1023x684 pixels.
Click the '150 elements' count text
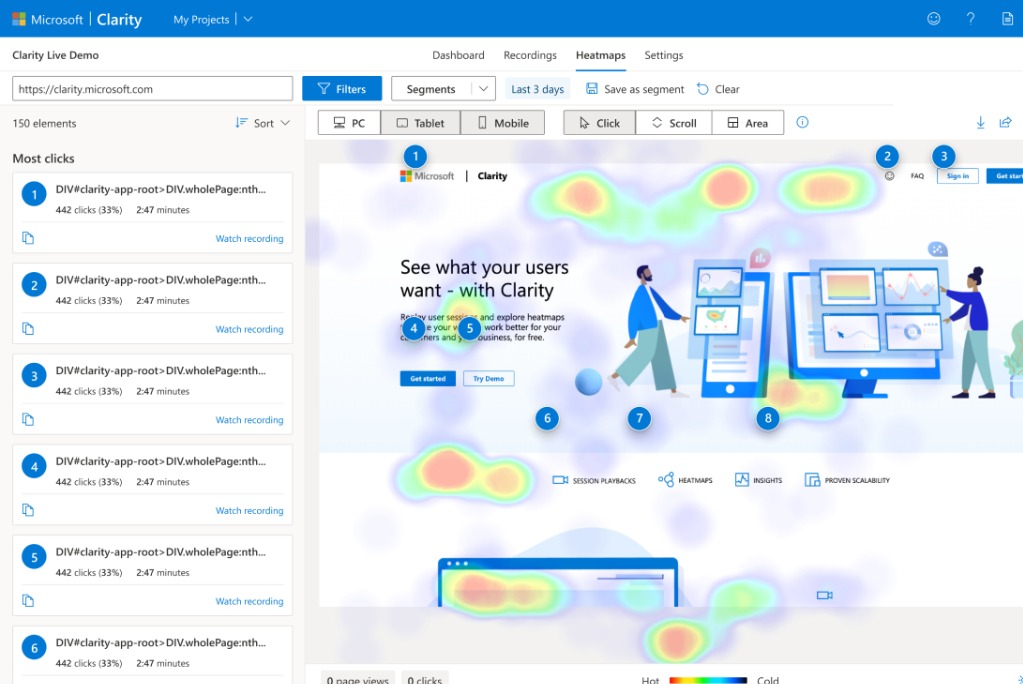click(x=44, y=123)
